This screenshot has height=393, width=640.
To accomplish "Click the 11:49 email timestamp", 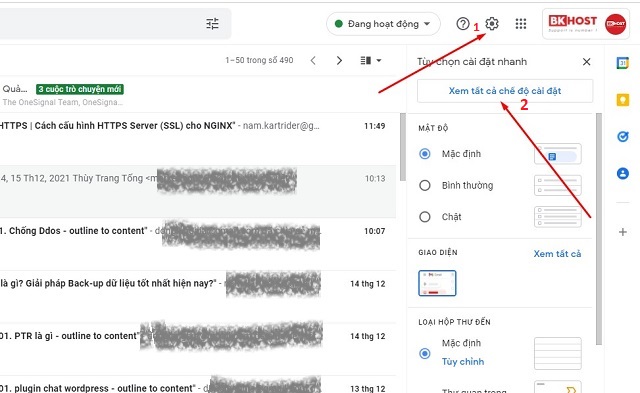I will [x=375, y=126].
